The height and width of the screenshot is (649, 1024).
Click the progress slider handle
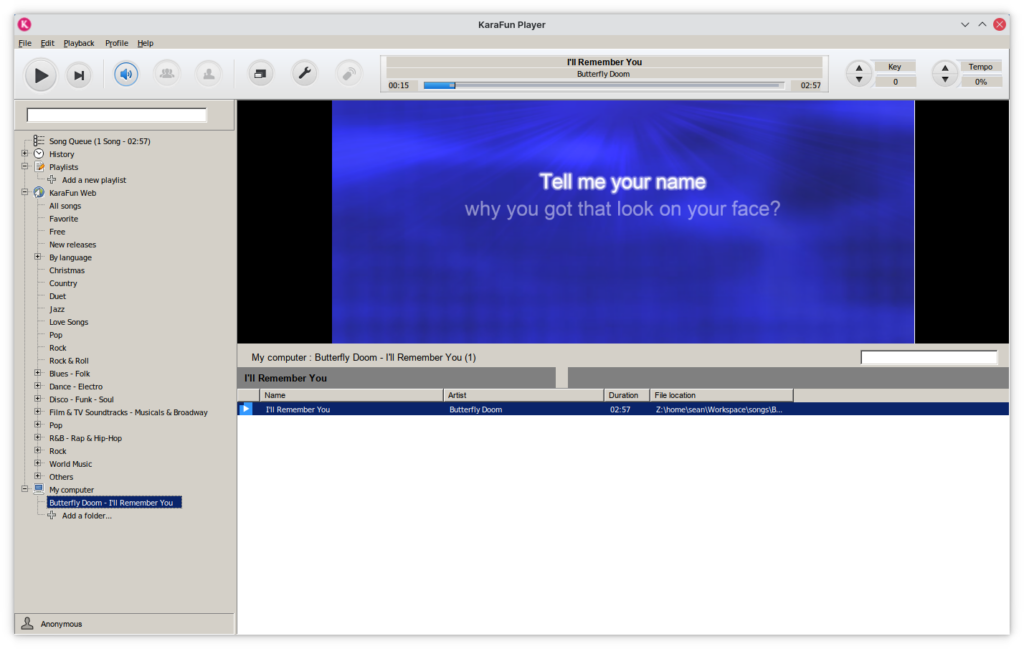pos(452,86)
